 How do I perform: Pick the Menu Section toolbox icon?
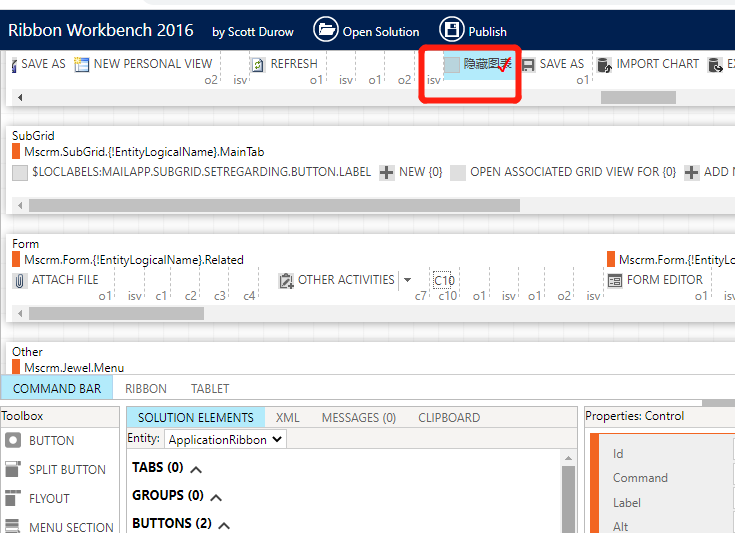click(13, 525)
